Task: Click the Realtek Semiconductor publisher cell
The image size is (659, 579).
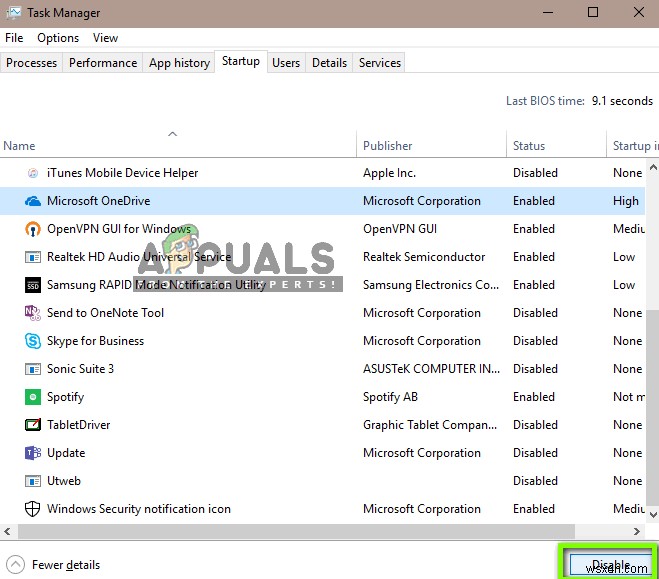Action: click(424, 257)
